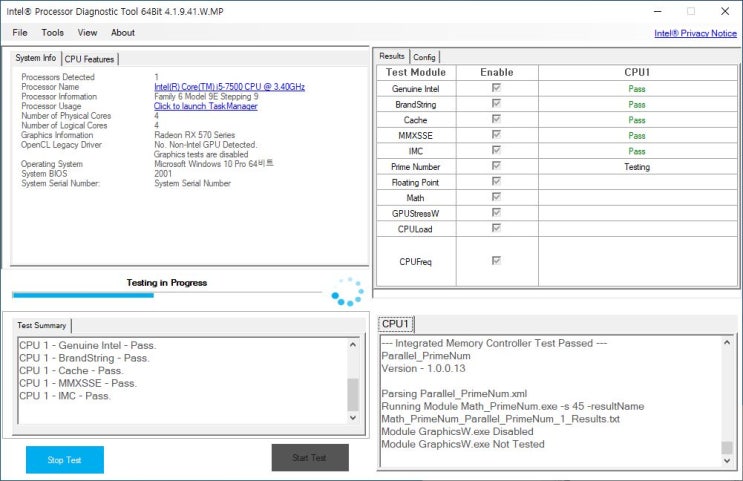Click the Pass result for MMXSSE row
The width and height of the screenshot is (743, 481).
(637, 136)
